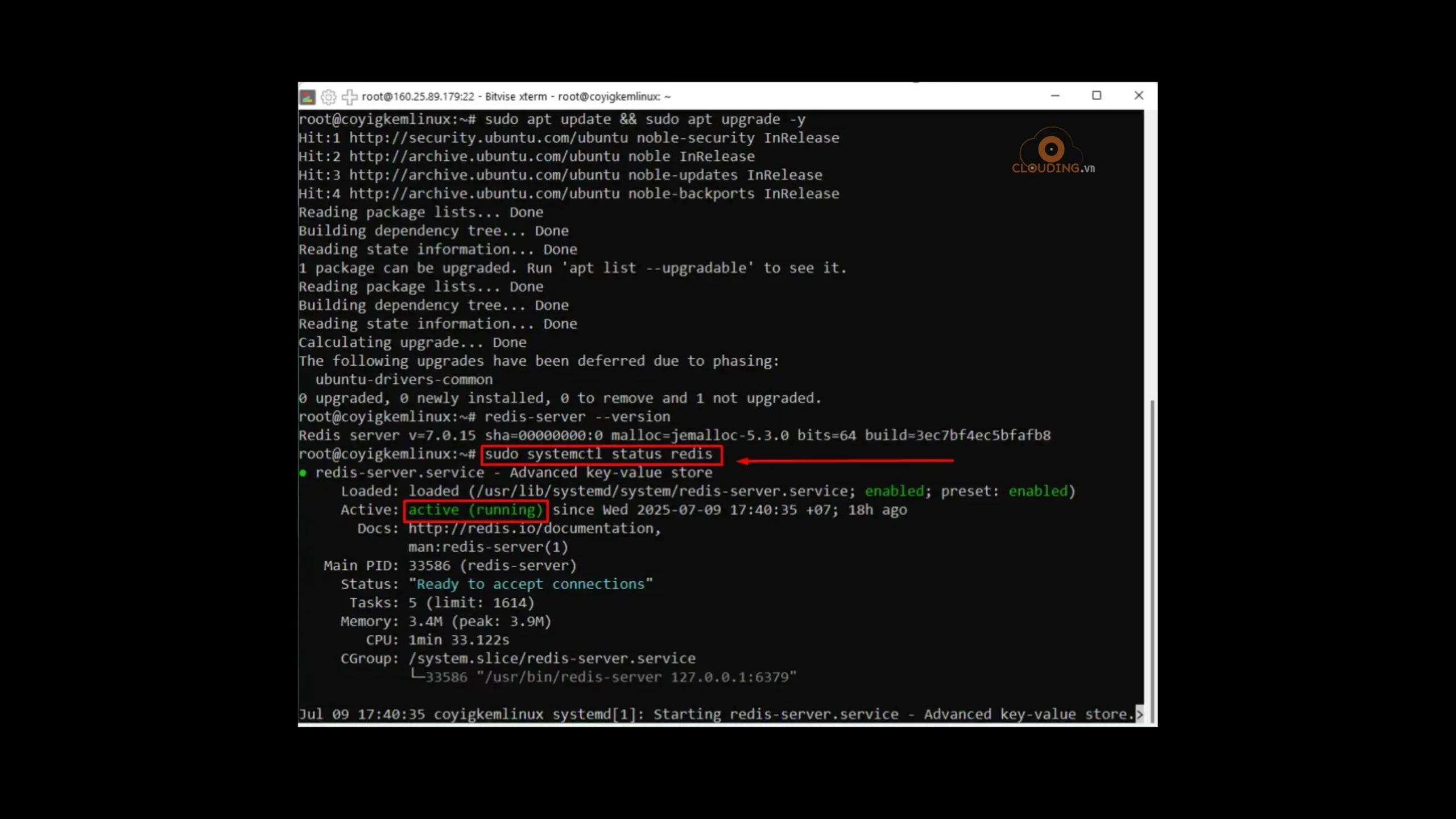Close the Bitvise xterm window
This screenshot has width=1456, height=819.
click(x=1139, y=96)
